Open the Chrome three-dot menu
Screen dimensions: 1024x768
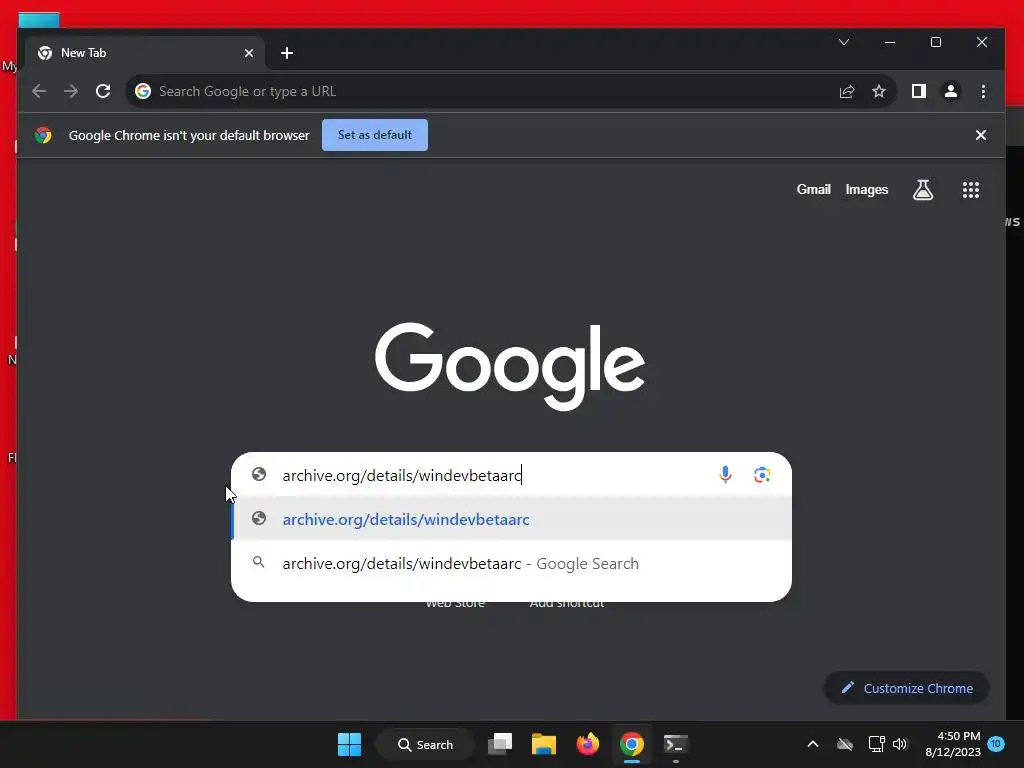click(983, 91)
